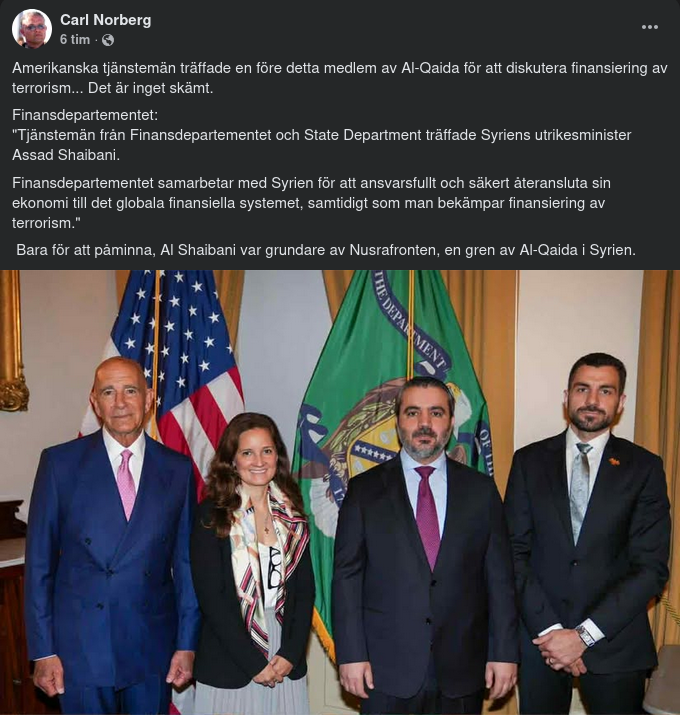Click the wristwatch on the rightmost man
Viewport: 680px width, 715px height.
[586, 636]
